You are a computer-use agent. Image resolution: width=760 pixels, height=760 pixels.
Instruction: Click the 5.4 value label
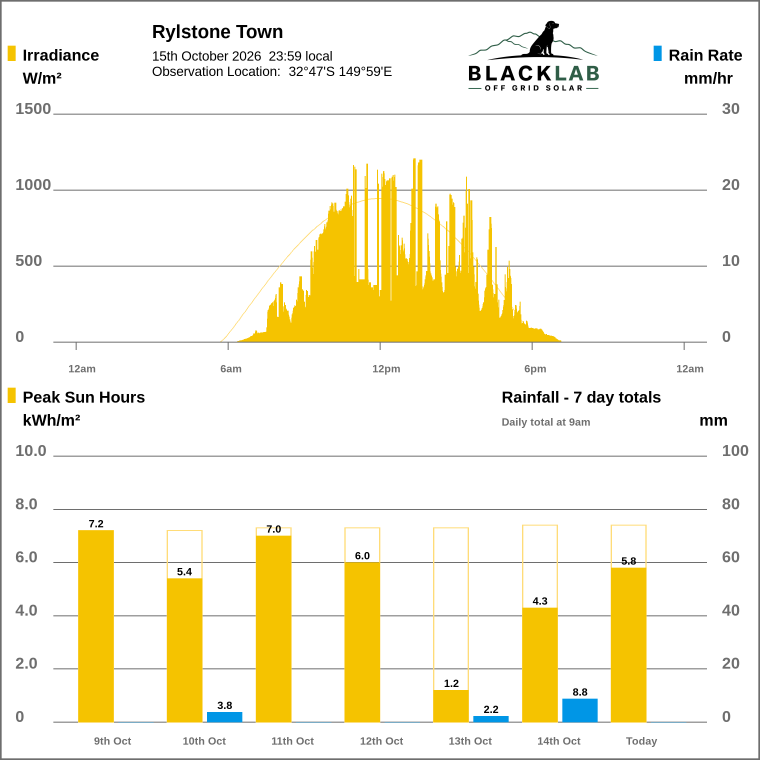point(185,571)
